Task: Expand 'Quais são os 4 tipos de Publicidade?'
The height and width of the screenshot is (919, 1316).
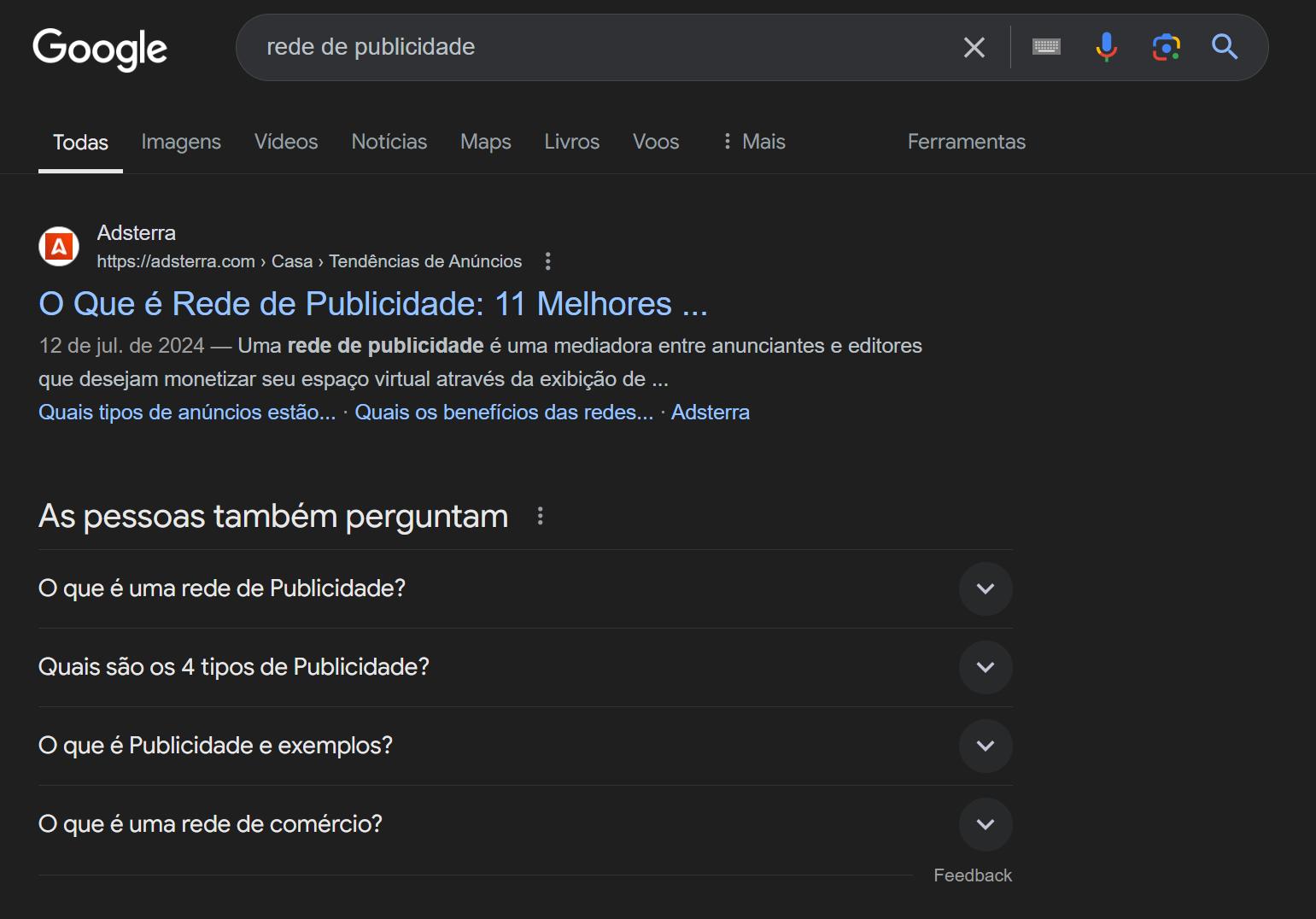Action: tap(986, 667)
